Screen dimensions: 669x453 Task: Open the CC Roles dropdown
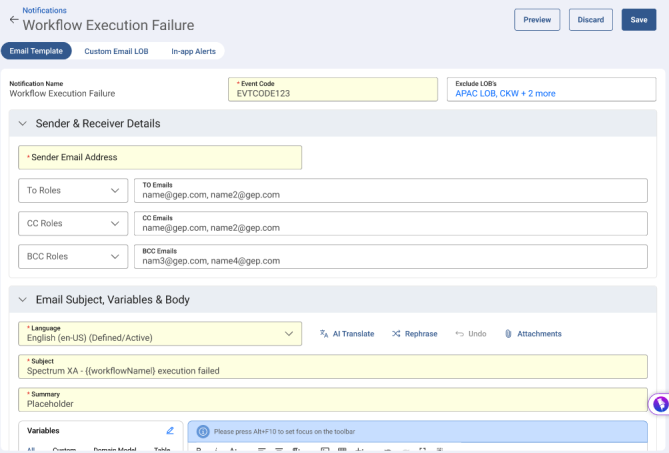pos(71,223)
